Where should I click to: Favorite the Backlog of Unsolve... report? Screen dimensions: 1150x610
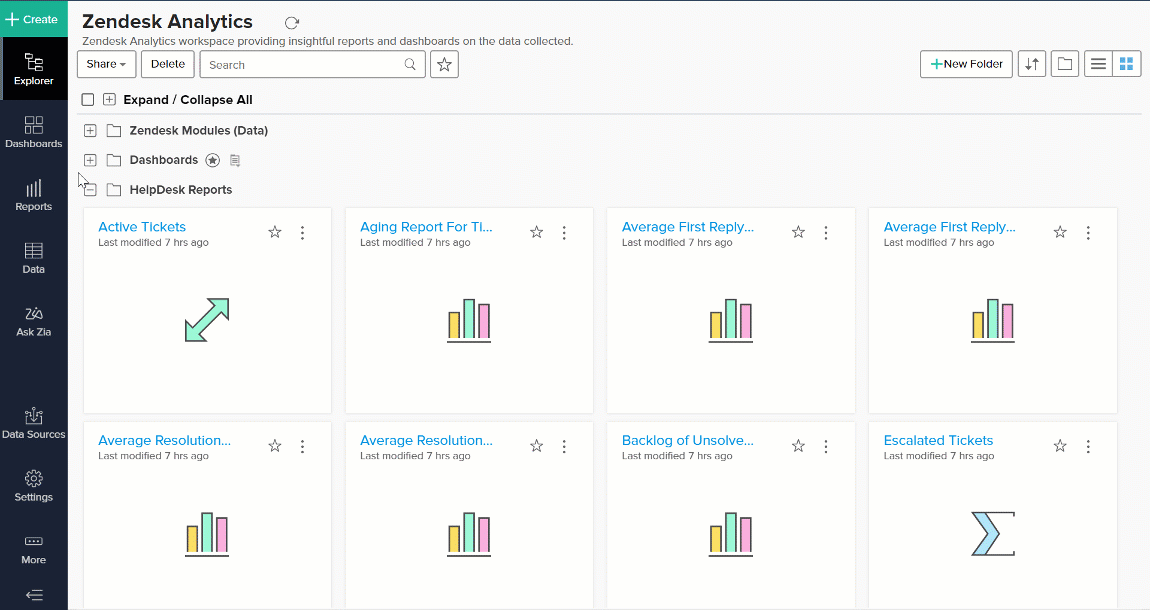tap(799, 446)
